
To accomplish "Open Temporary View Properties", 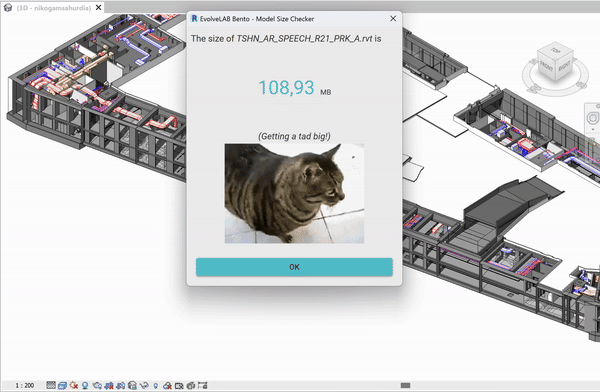I will coord(179,385).
